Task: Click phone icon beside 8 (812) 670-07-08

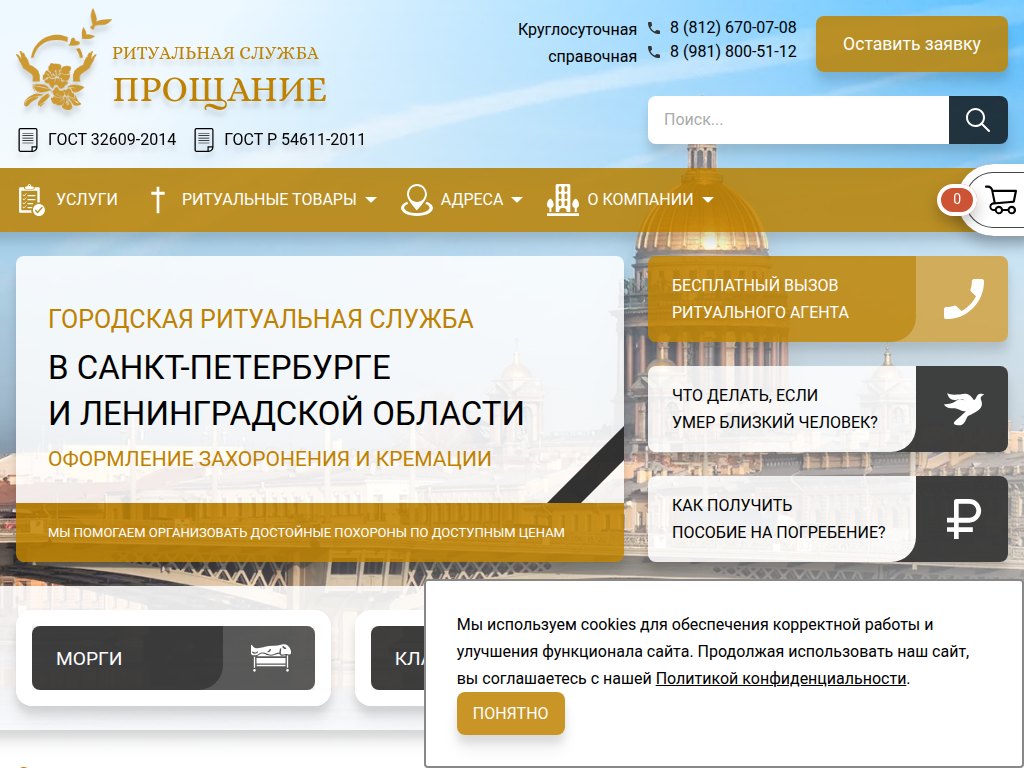Action: click(654, 27)
